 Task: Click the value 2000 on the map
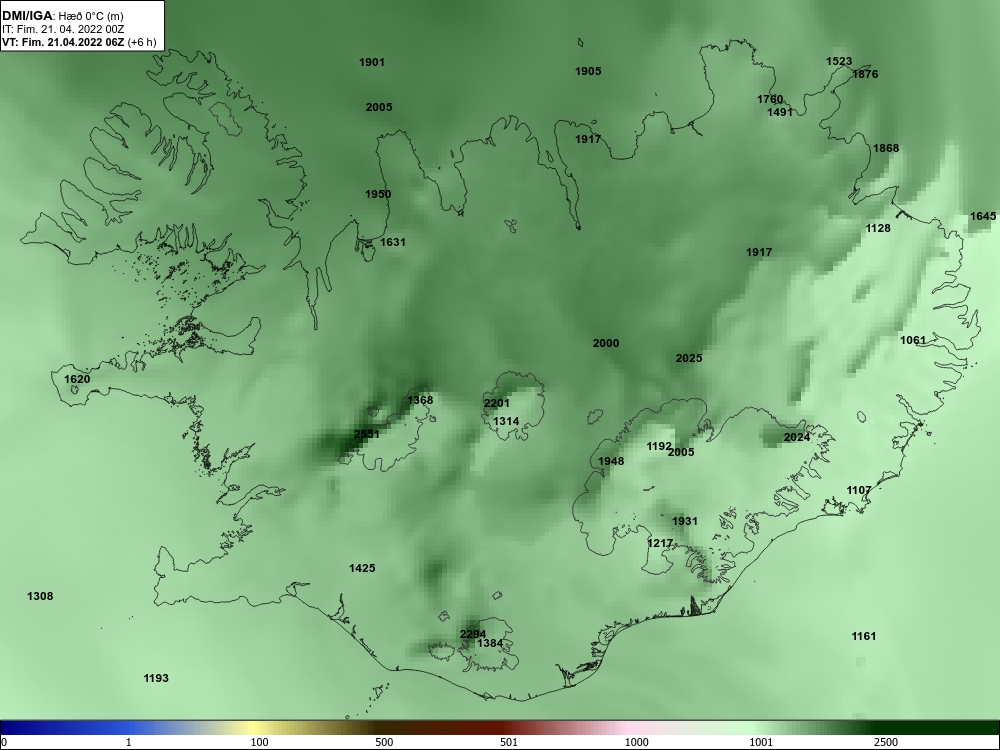point(606,343)
